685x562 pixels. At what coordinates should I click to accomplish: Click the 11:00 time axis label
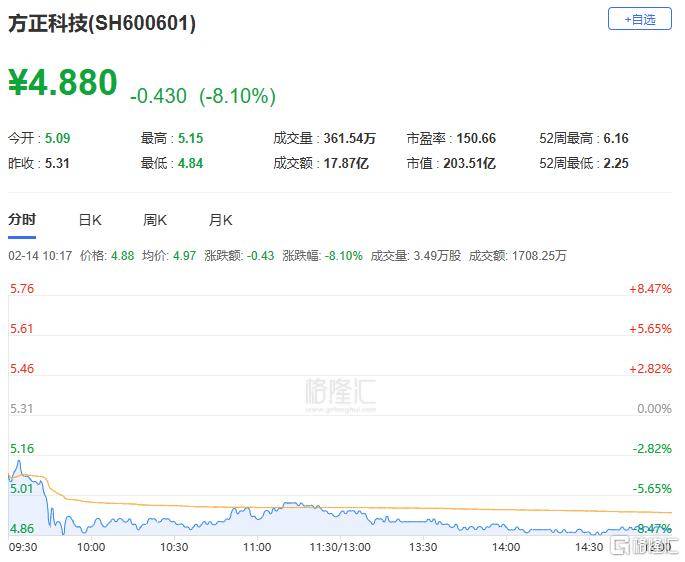(x=257, y=547)
